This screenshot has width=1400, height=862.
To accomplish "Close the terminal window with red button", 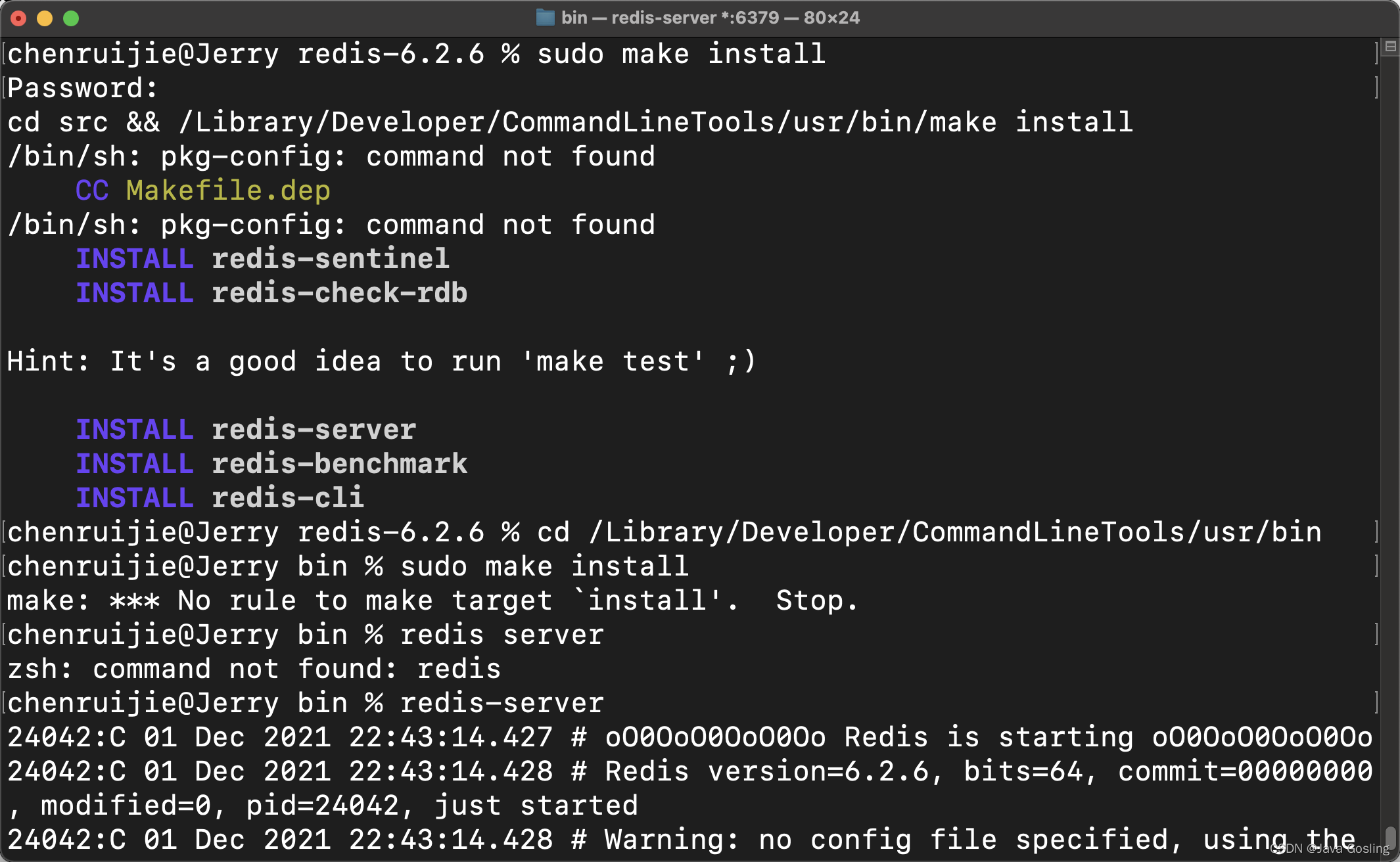I will coord(18,18).
